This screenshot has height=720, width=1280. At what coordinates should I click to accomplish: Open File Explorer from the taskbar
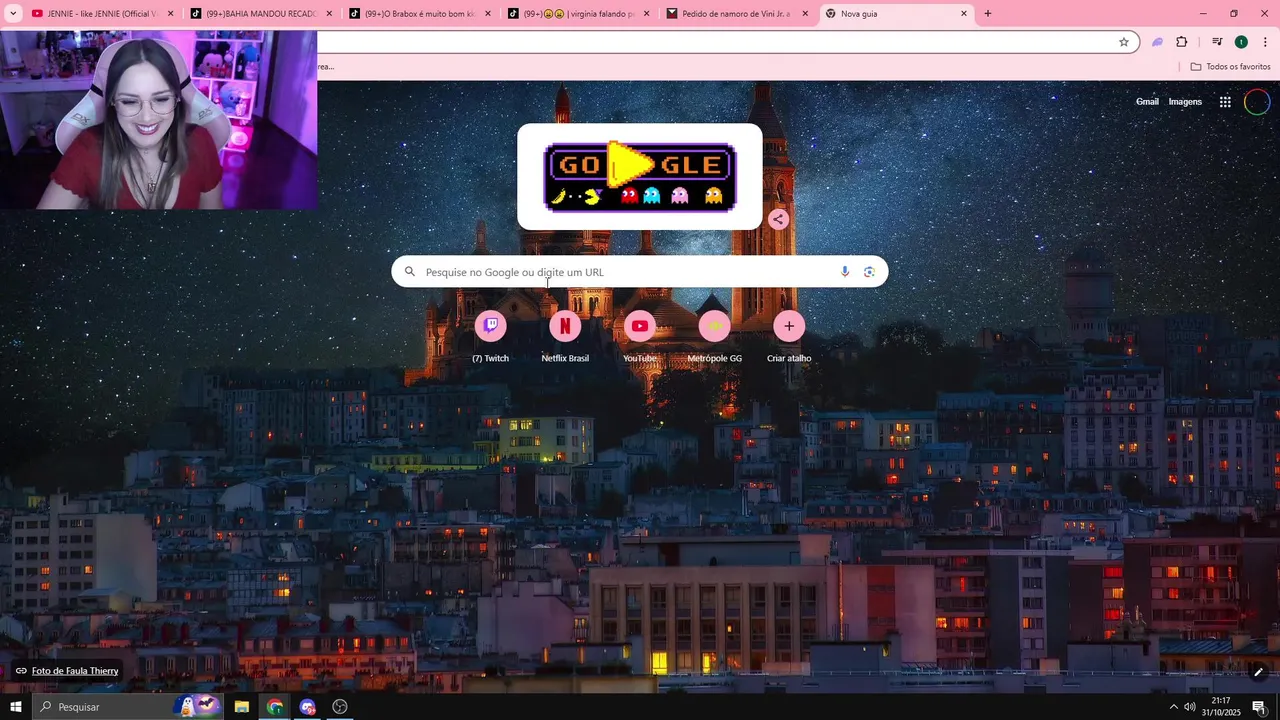242,707
